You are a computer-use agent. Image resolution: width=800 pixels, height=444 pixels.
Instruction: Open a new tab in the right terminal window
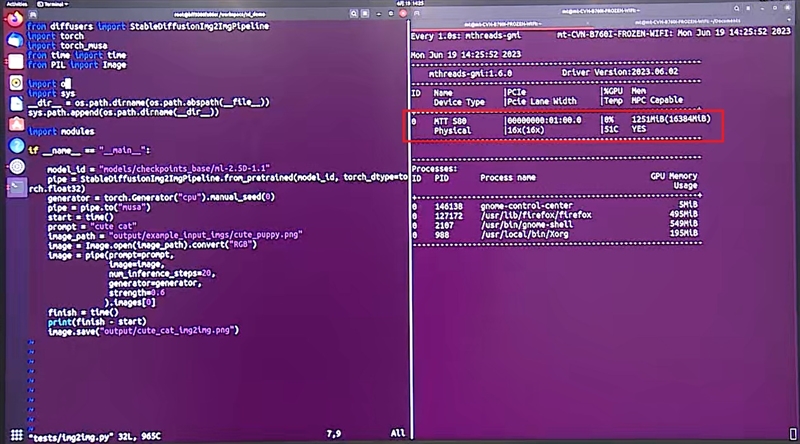click(417, 13)
